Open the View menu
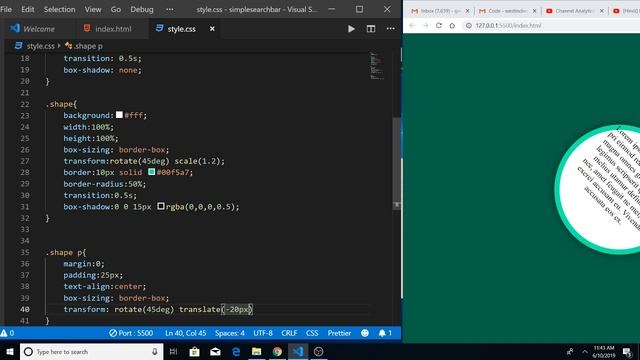 pyautogui.click(x=93, y=9)
